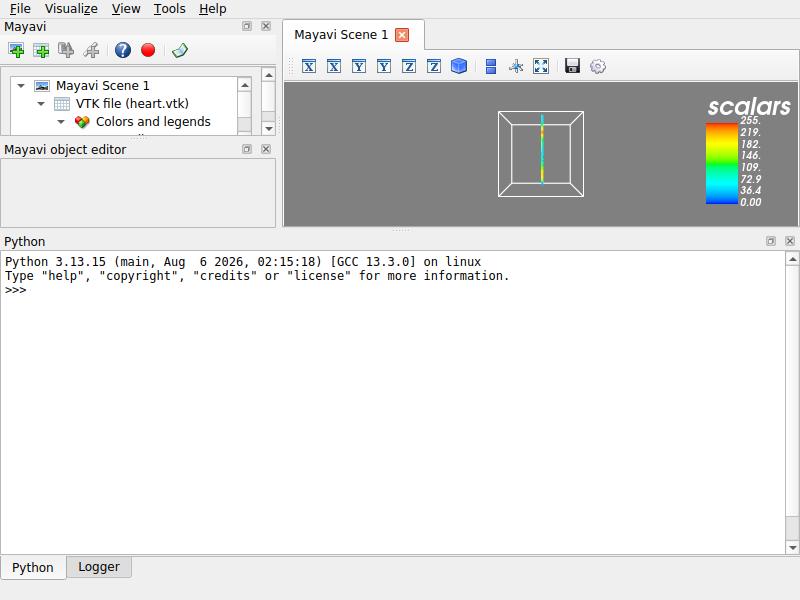
Task: Click the add new scene icon
Action: 16,50
